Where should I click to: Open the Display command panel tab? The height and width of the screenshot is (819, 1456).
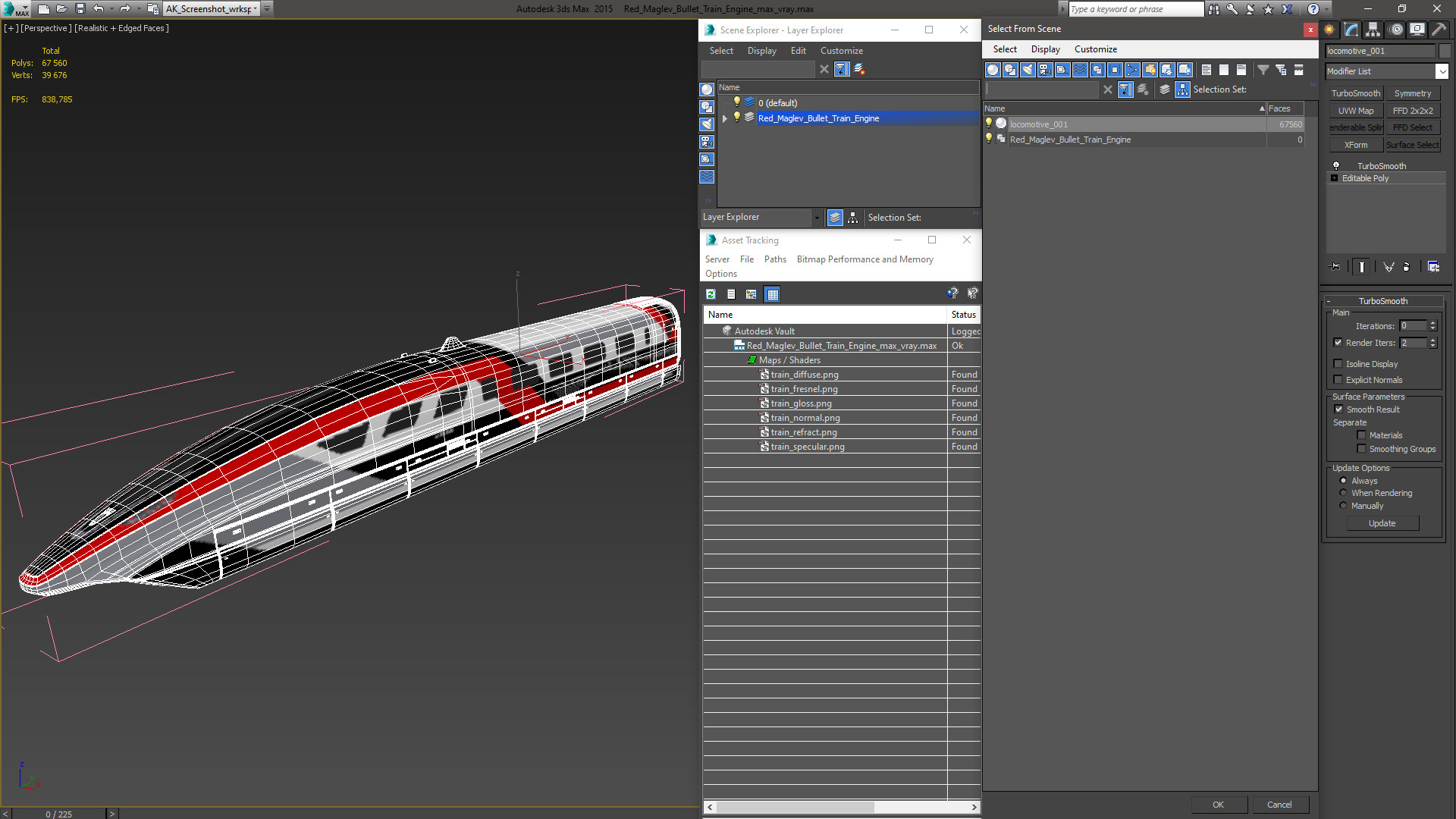click(1417, 30)
